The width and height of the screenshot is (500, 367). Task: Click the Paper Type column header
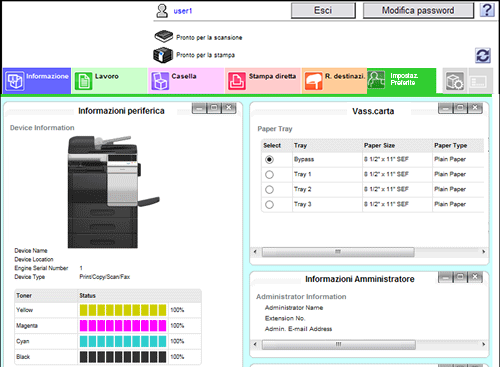(x=450, y=145)
